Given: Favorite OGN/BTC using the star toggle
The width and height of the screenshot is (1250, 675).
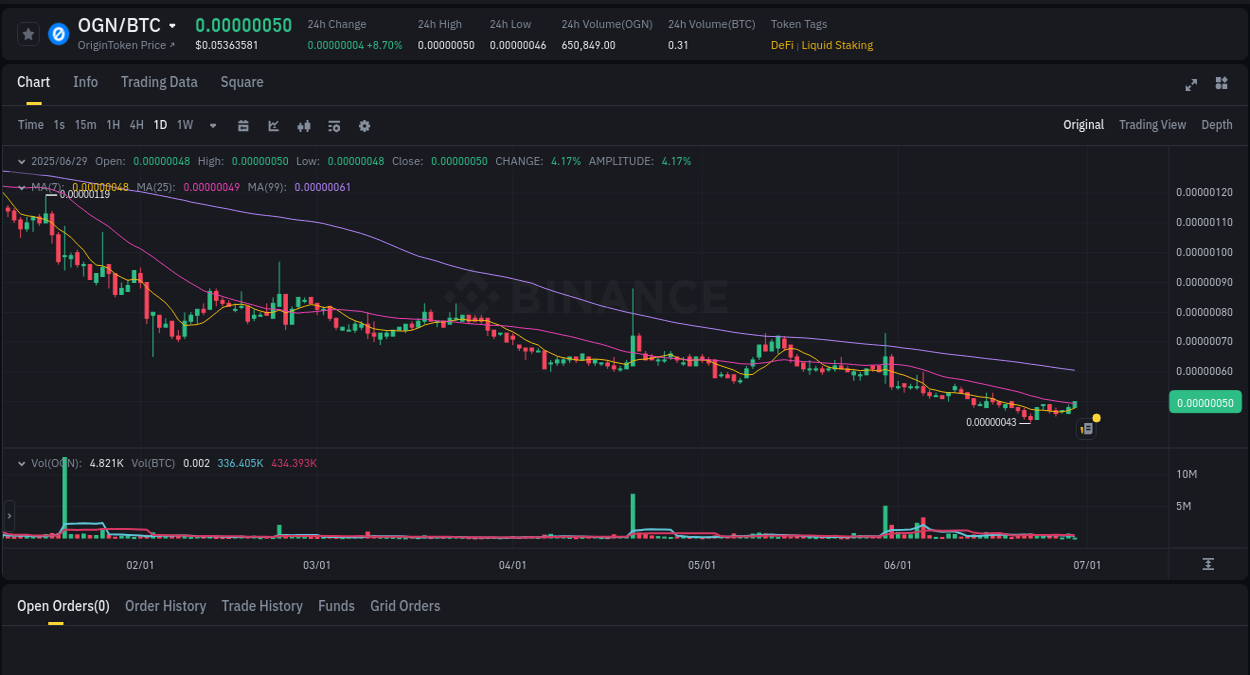Looking at the screenshot, I should click(x=28, y=33).
